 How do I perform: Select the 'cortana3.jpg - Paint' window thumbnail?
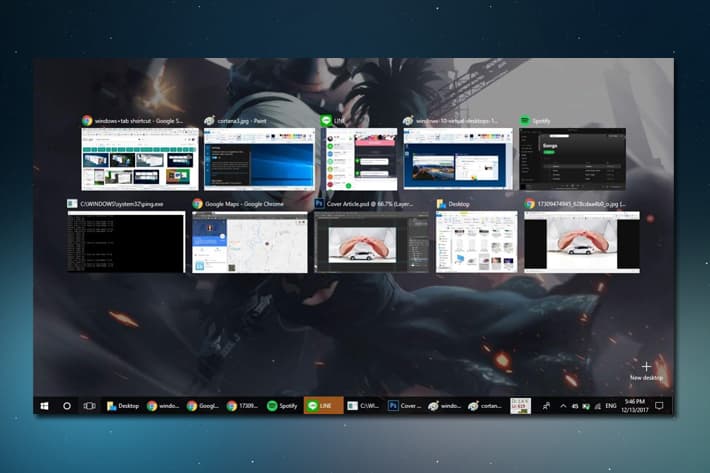[x=259, y=159]
